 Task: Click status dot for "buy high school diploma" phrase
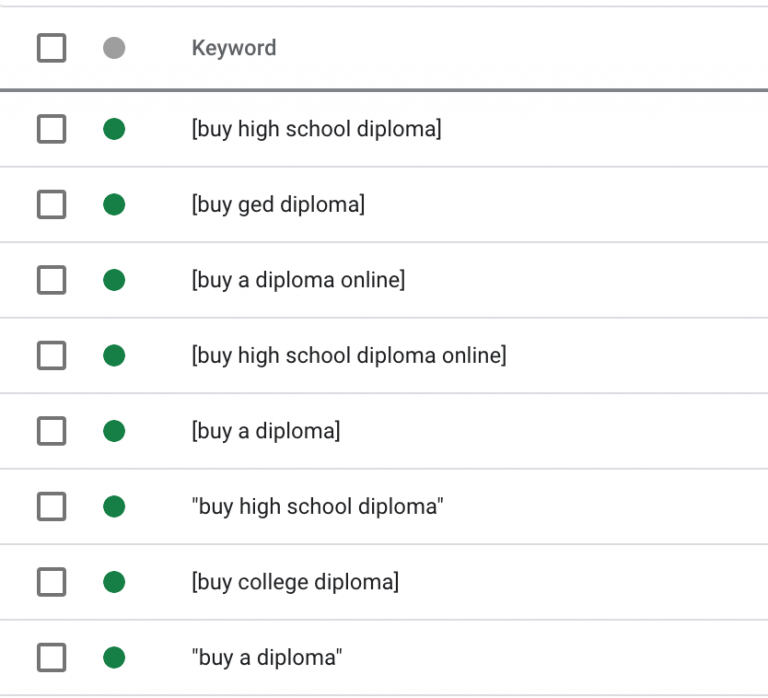(x=114, y=507)
